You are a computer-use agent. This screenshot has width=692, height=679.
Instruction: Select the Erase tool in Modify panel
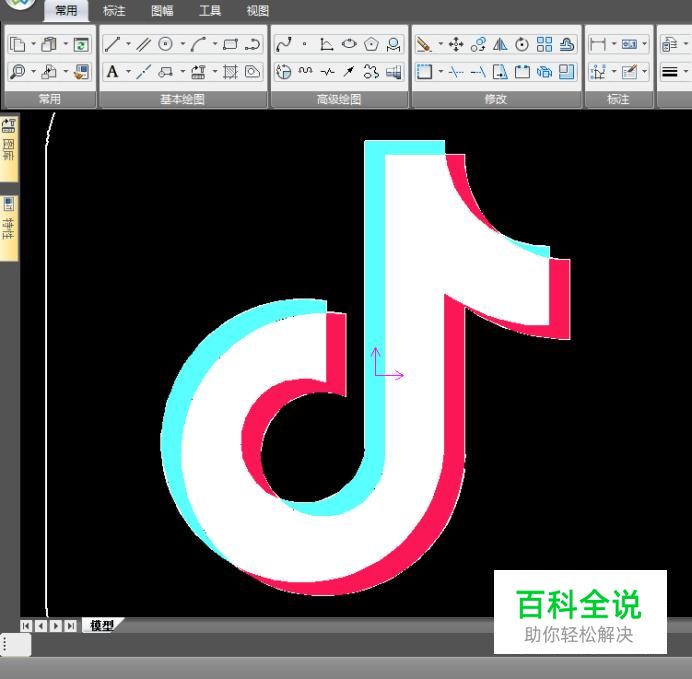tap(424, 44)
